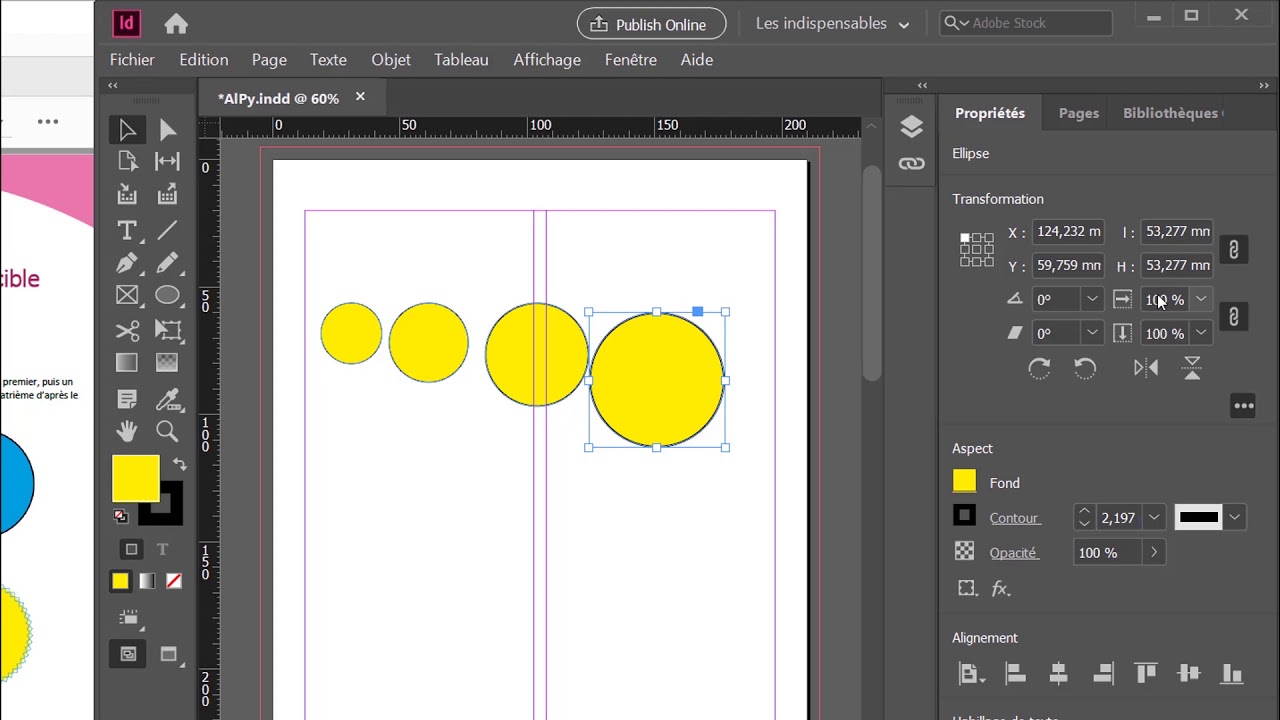Toggle constrain proportions for width and height

[1234, 249]
